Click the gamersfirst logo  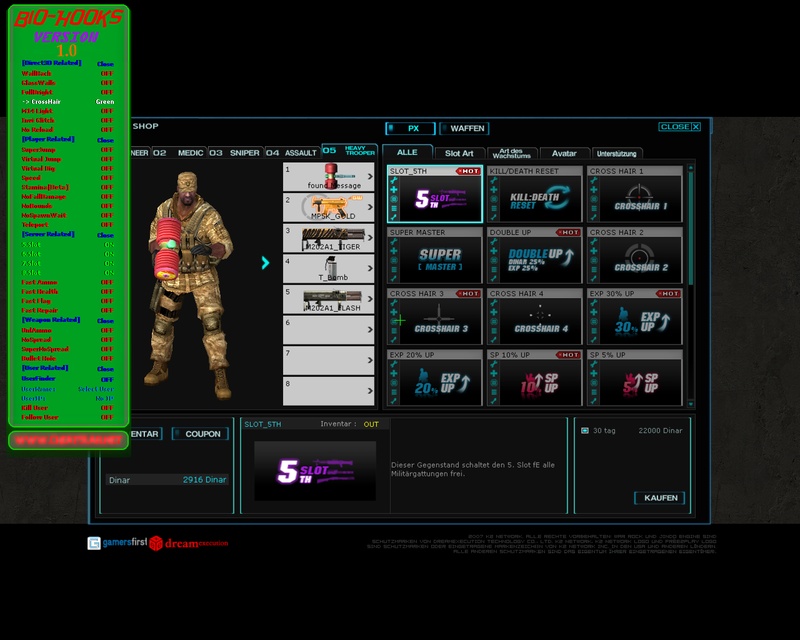pyautogui.click(x=117, y=543)
